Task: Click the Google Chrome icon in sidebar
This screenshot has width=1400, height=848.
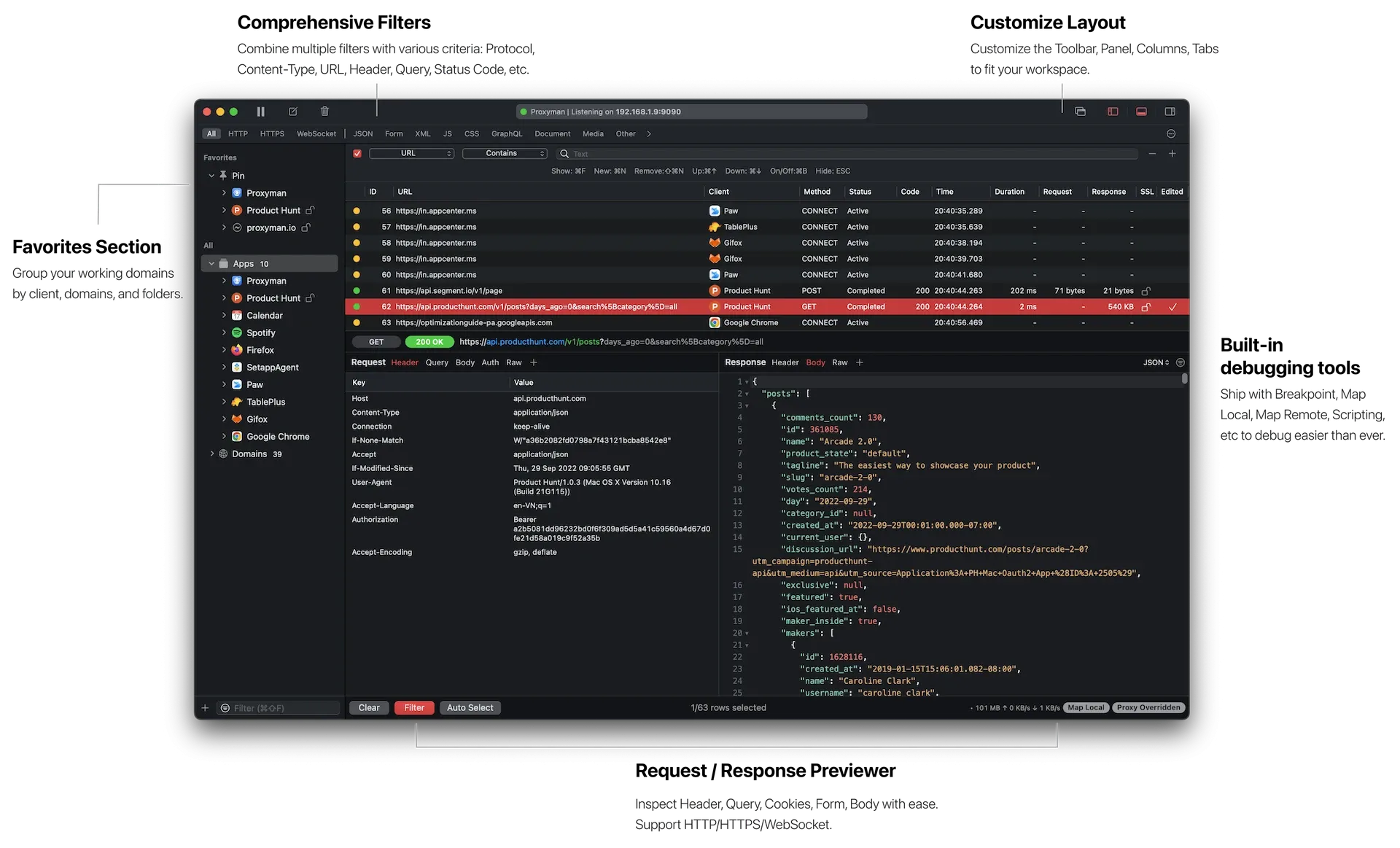Action: point(237,437)
